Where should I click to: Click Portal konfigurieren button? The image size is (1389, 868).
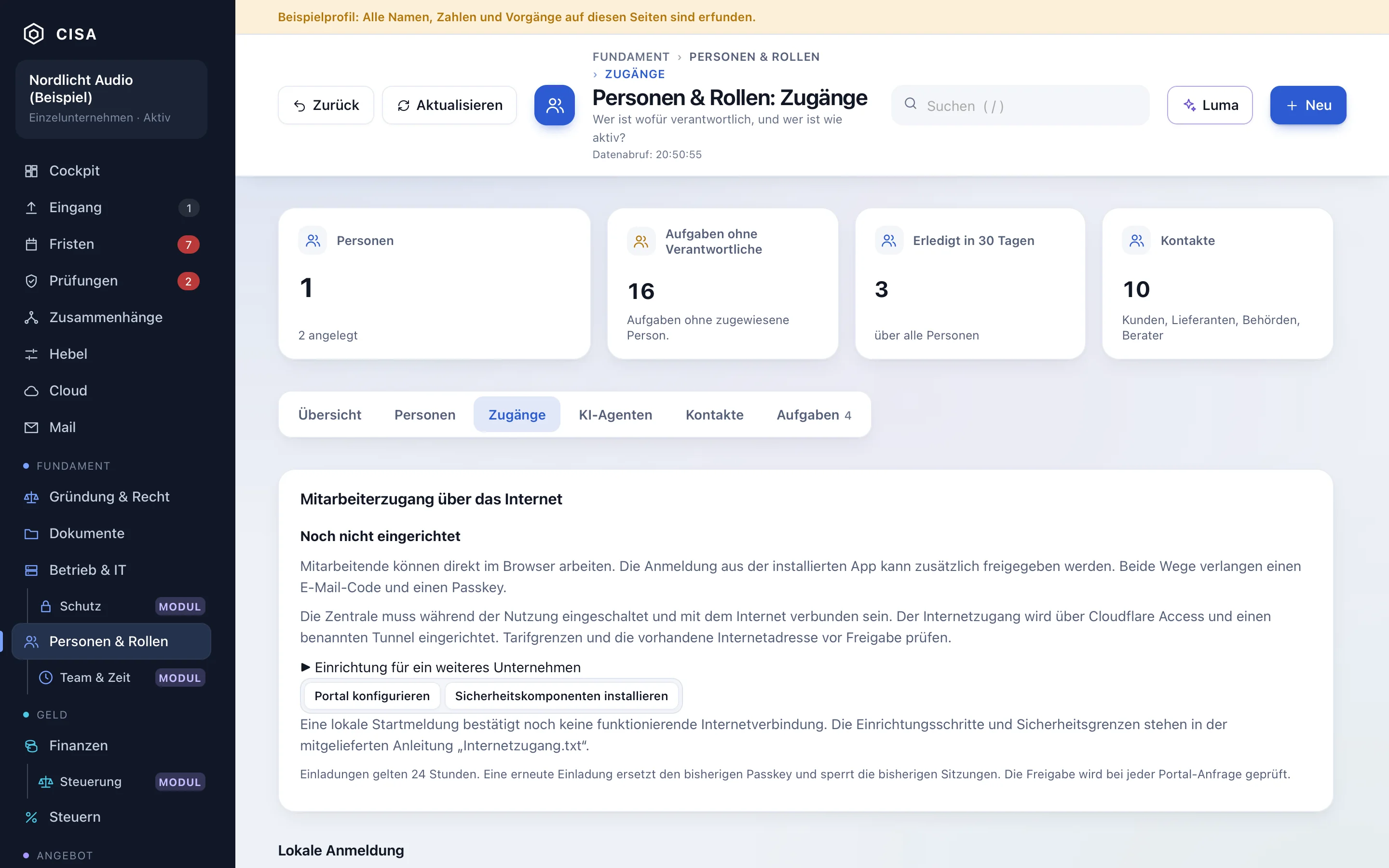(x=371, y=696)
